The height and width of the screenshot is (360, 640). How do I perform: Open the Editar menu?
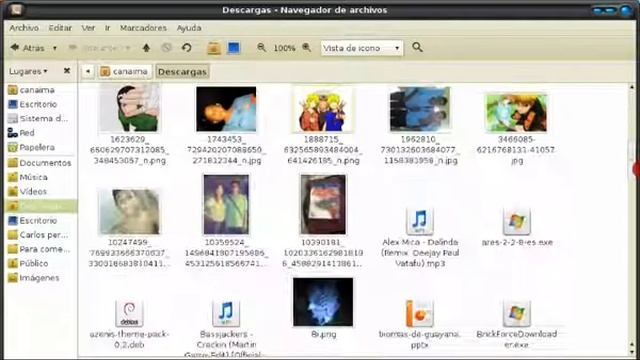(x=60, y=28)
